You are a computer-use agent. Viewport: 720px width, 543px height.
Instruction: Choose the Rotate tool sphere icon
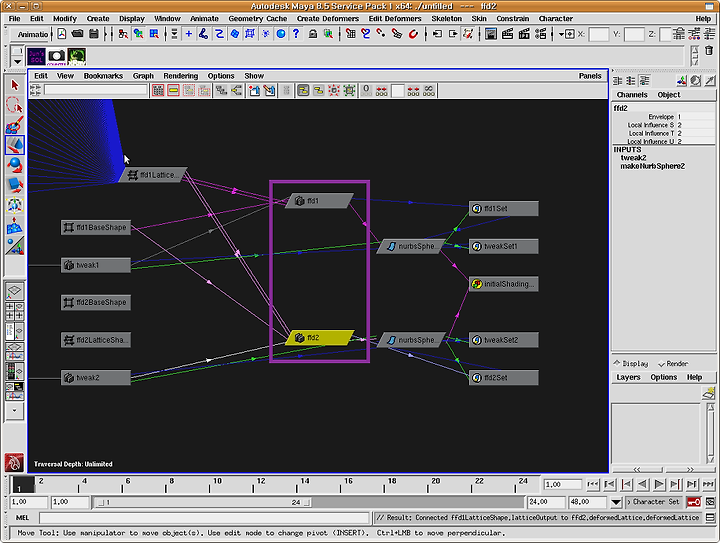coord(15,165)
